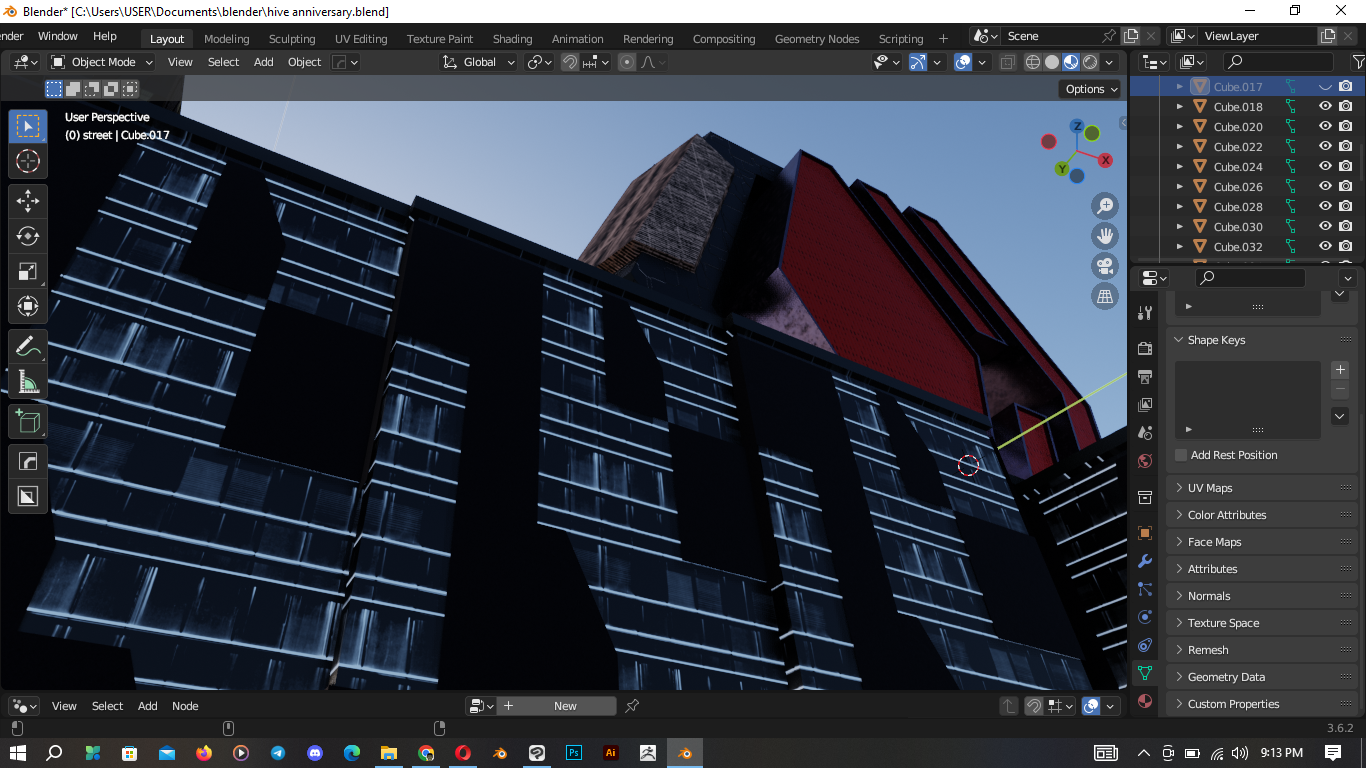Open viewport Options dropdown

[1091, 89]
